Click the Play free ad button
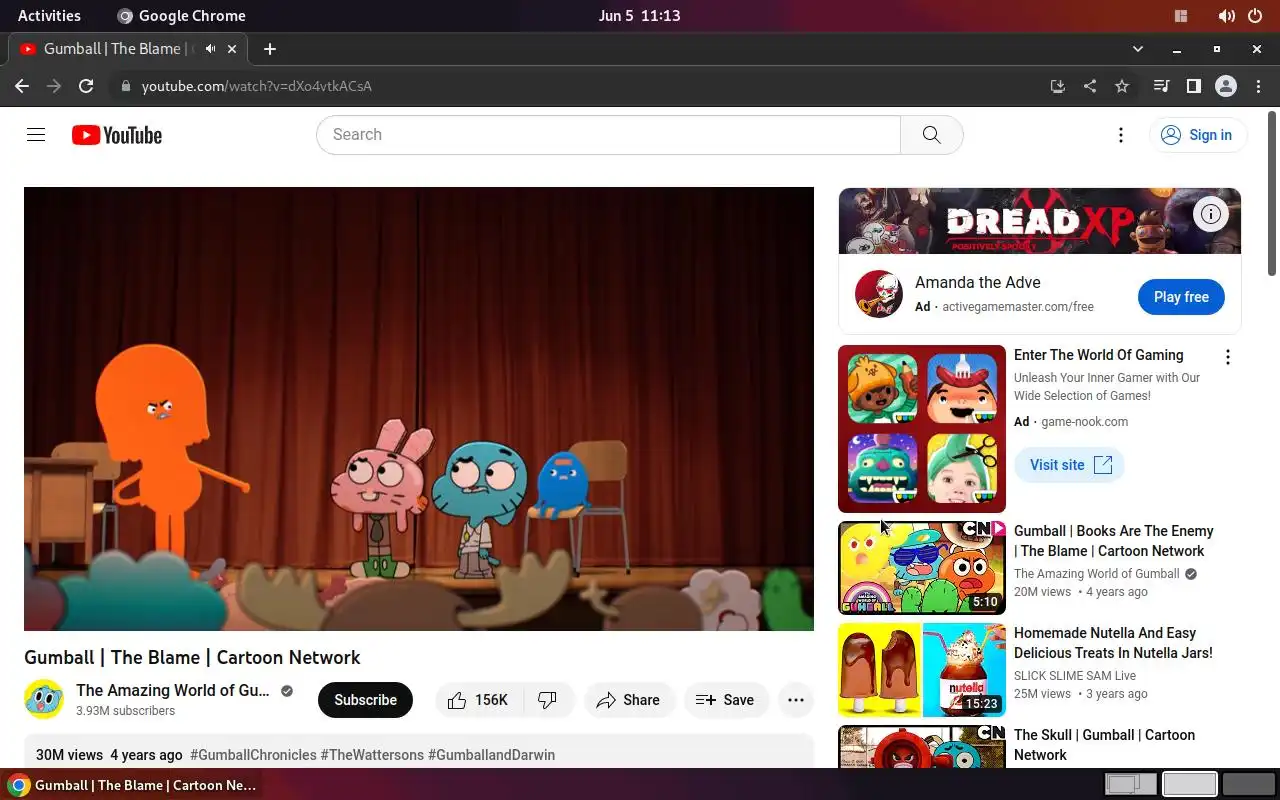 point(1181,297)
